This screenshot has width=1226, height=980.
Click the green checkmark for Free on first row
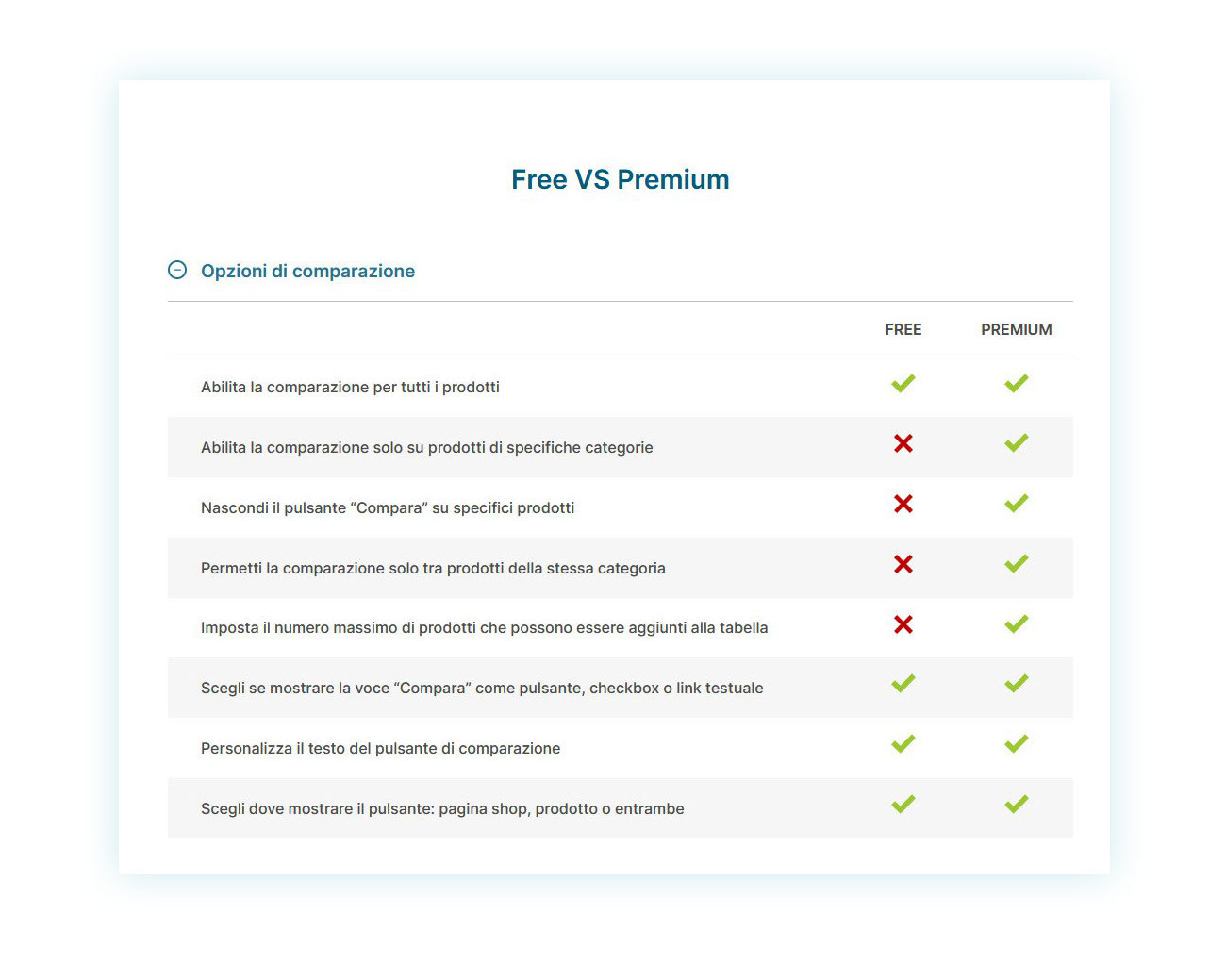pos(903,383)
